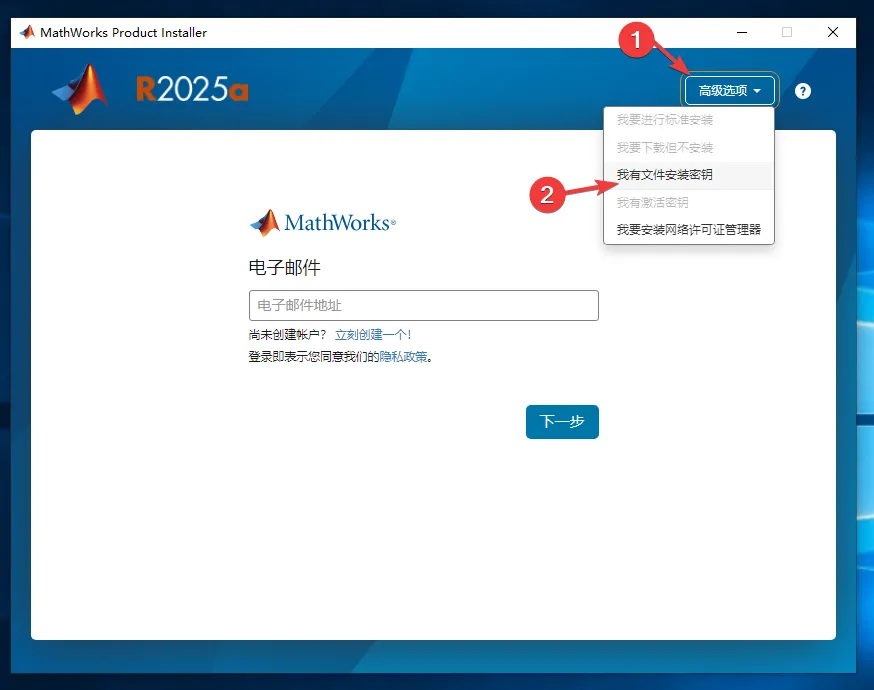
Task: Click the red annotation circle numbered 2
Action: click(547, 194)
